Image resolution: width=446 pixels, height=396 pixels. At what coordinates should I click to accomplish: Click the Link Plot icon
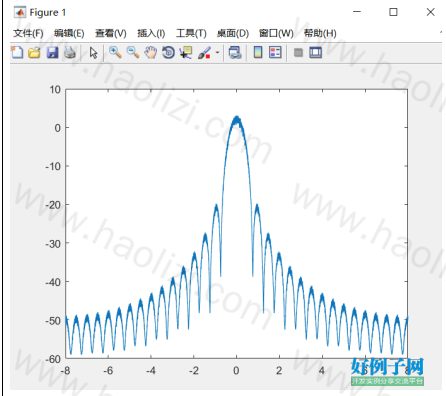click(235, 53)
